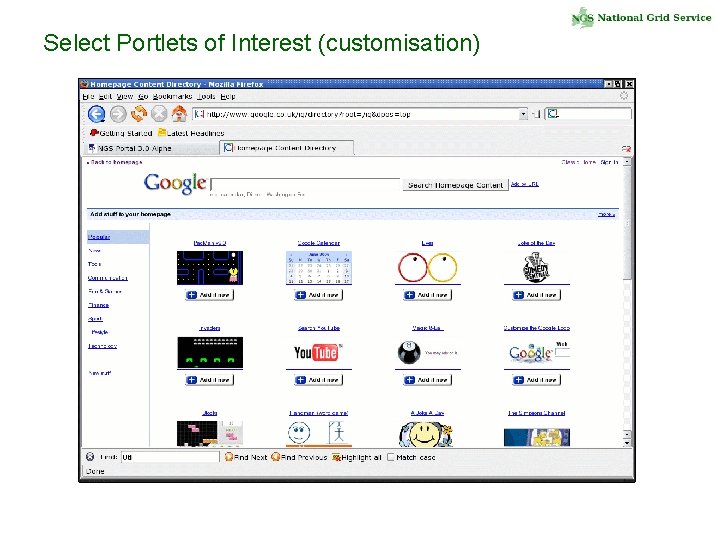This screenshot has width=720, height=540.
Task: Click the Sign in link
Action: pyautogui.click(x=609, y=162)
